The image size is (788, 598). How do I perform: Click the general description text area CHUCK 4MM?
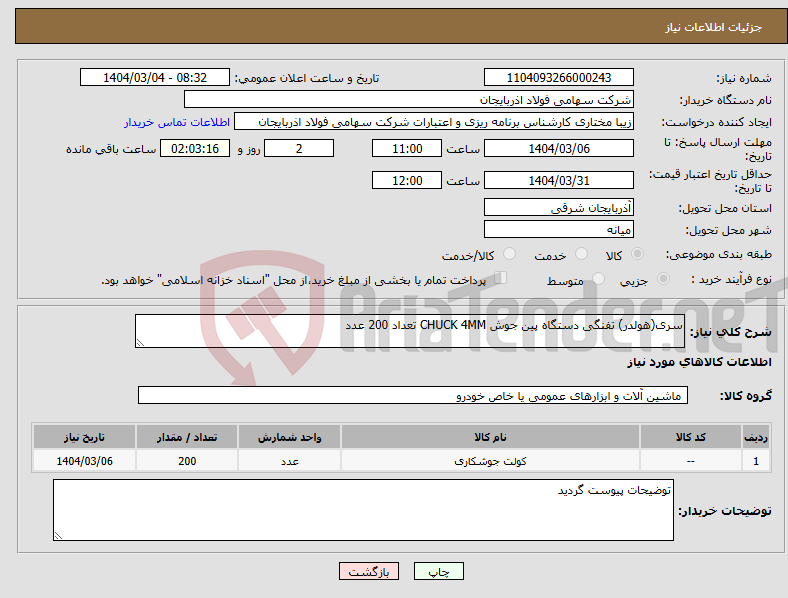tap(410, 331)
